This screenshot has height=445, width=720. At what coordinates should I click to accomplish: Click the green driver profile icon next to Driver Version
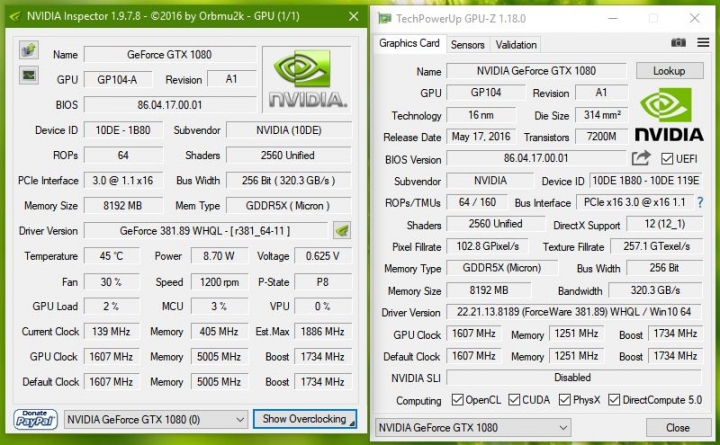pos(342,231)
